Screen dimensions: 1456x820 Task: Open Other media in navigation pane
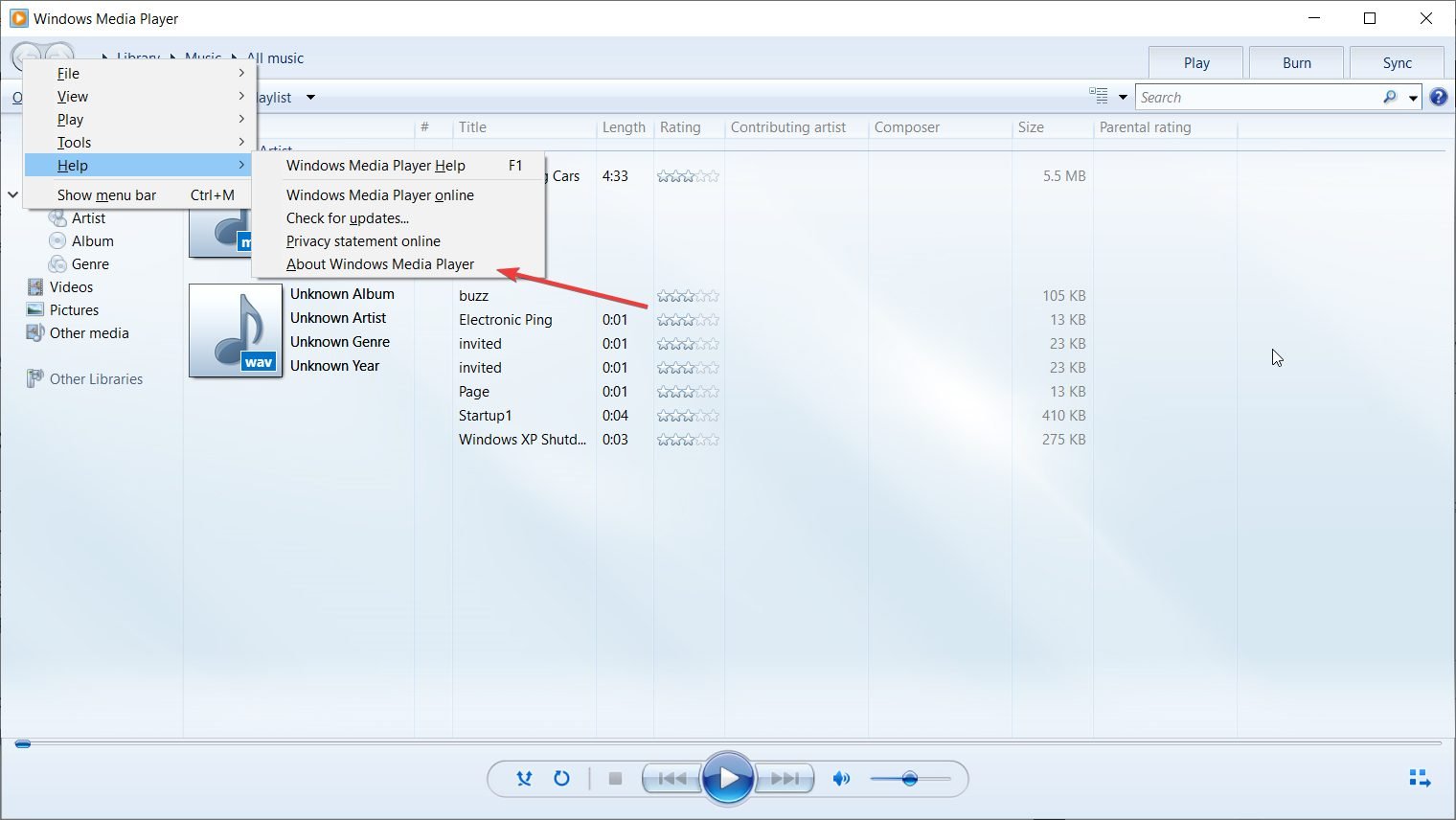[89, 333]
